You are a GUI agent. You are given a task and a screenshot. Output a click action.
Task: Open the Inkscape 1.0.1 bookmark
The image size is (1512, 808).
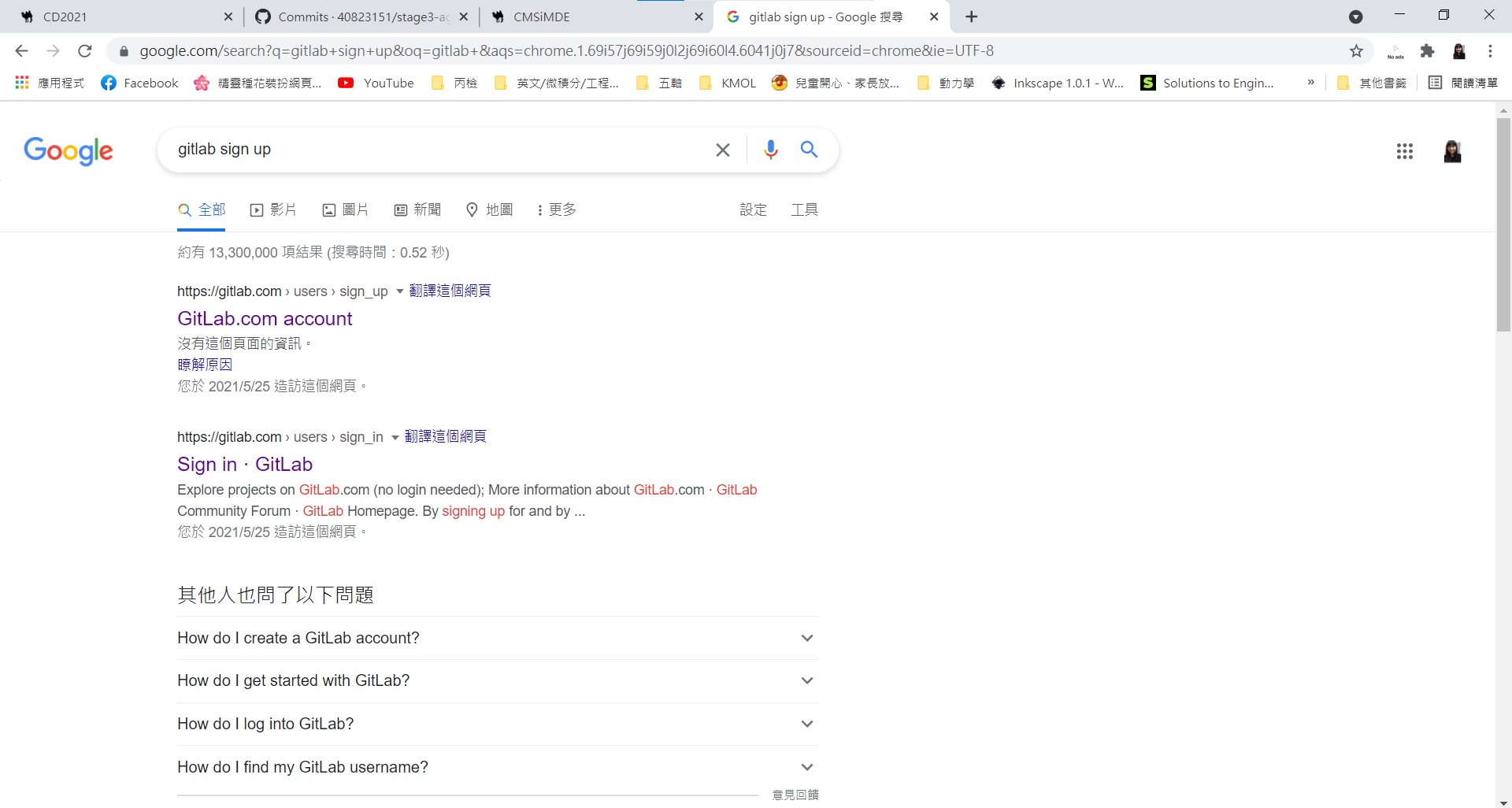coord(1057,83)
